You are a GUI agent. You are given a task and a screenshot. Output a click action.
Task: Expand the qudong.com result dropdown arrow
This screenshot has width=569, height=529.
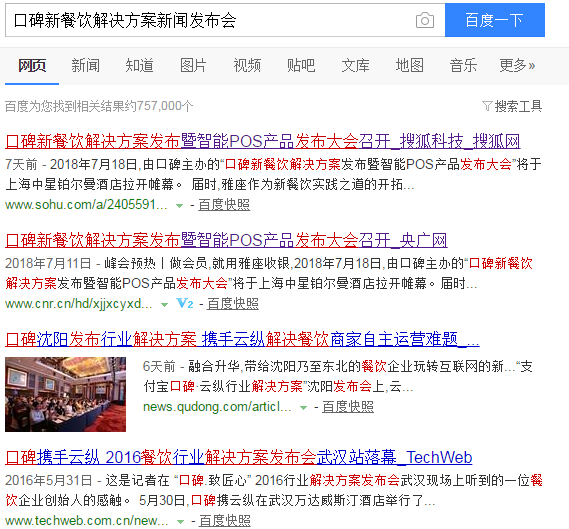tap(303, 407)
